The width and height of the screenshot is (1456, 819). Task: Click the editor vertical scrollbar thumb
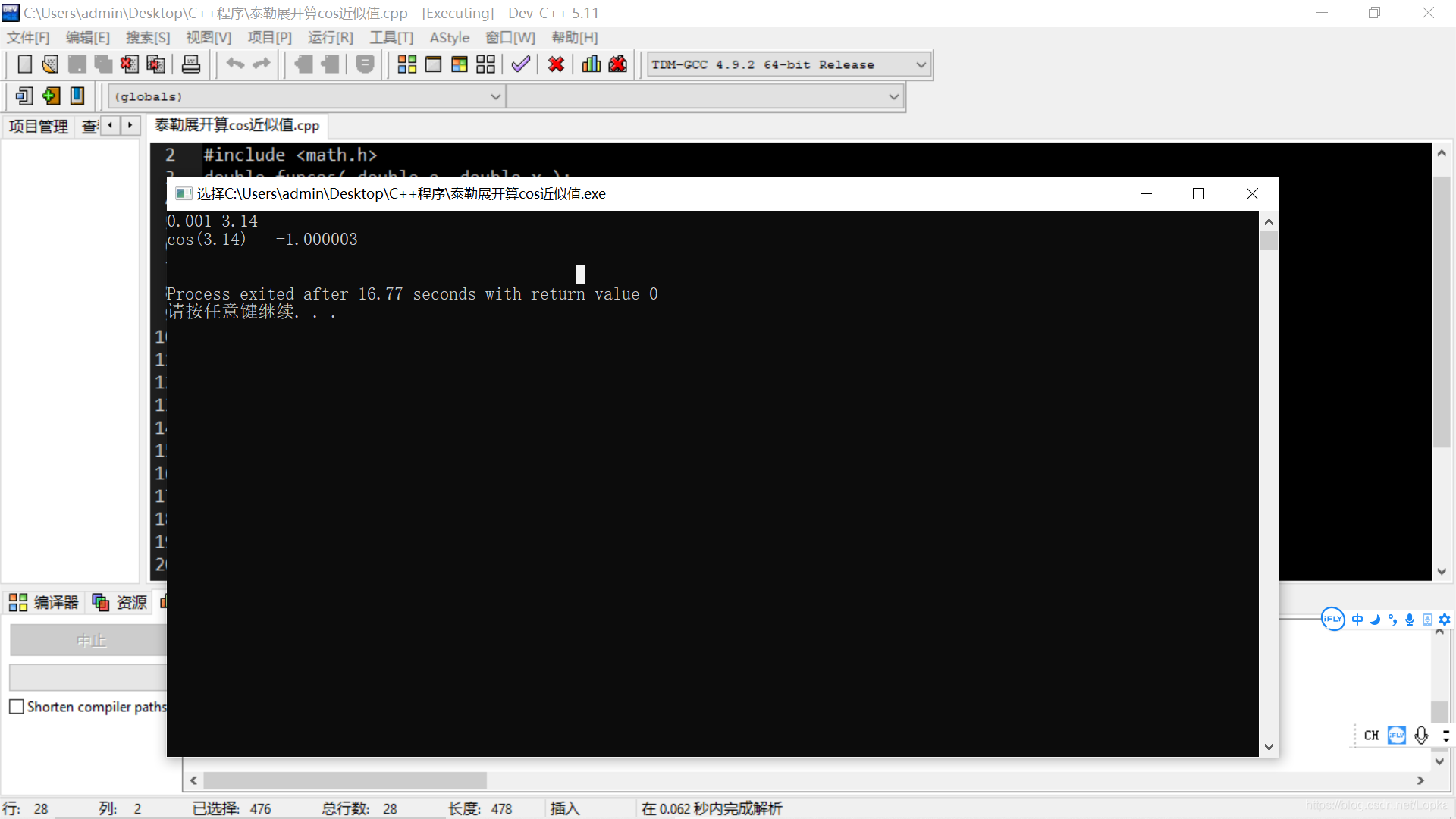(x=1442, y=311)
